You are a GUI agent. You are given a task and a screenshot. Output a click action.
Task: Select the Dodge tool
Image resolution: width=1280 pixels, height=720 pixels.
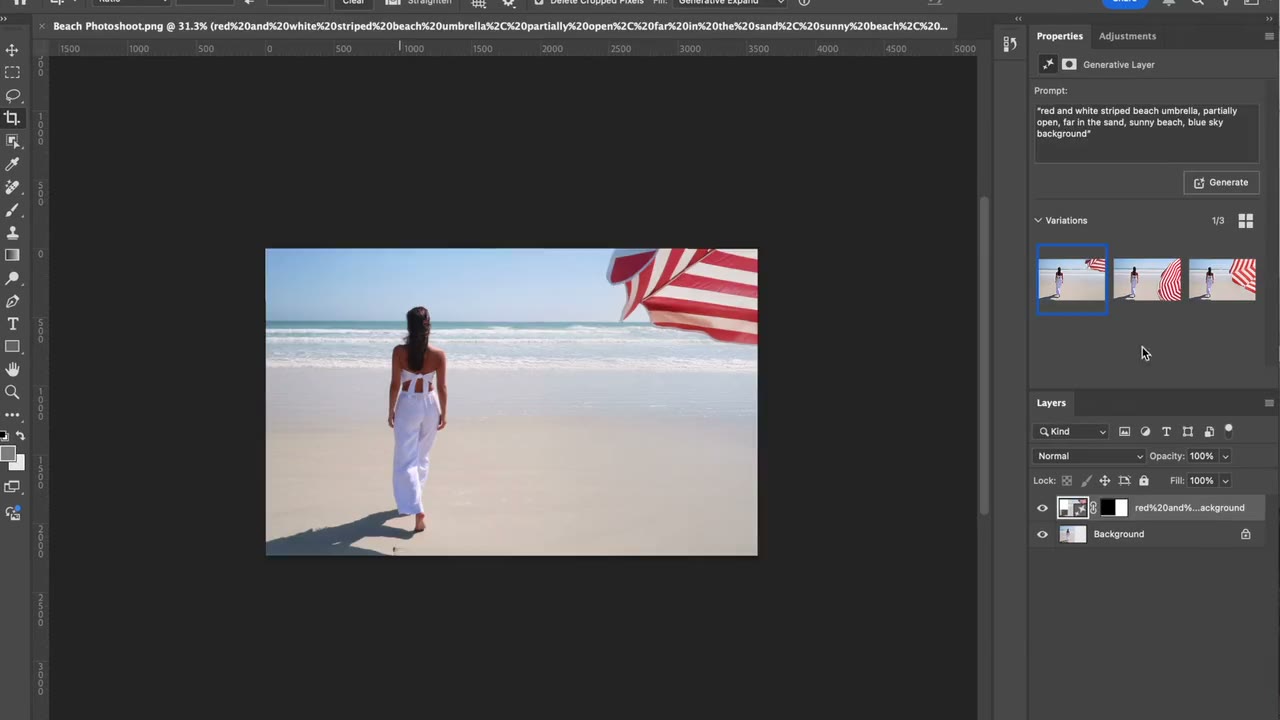(x=12, y=278)
